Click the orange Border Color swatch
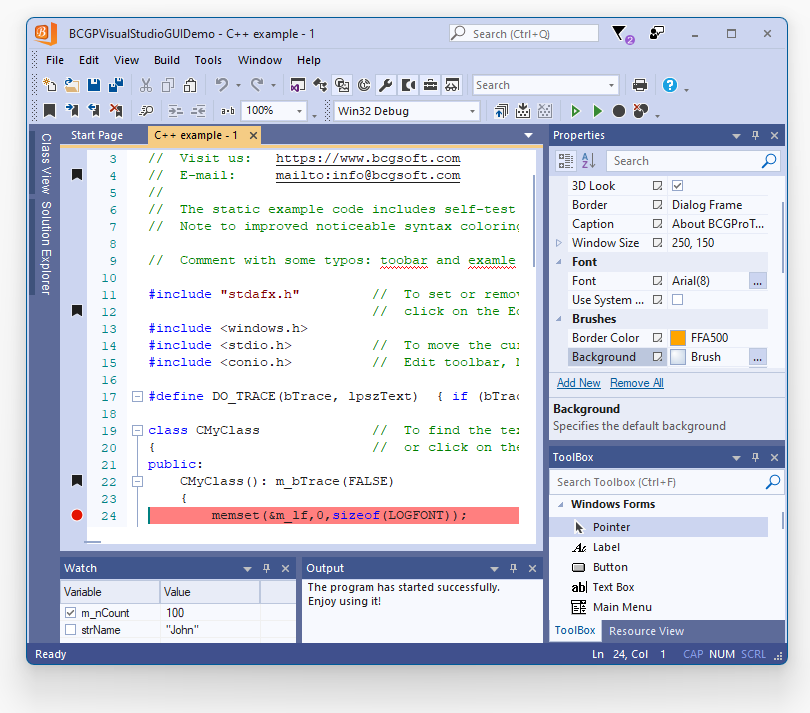 678,338
